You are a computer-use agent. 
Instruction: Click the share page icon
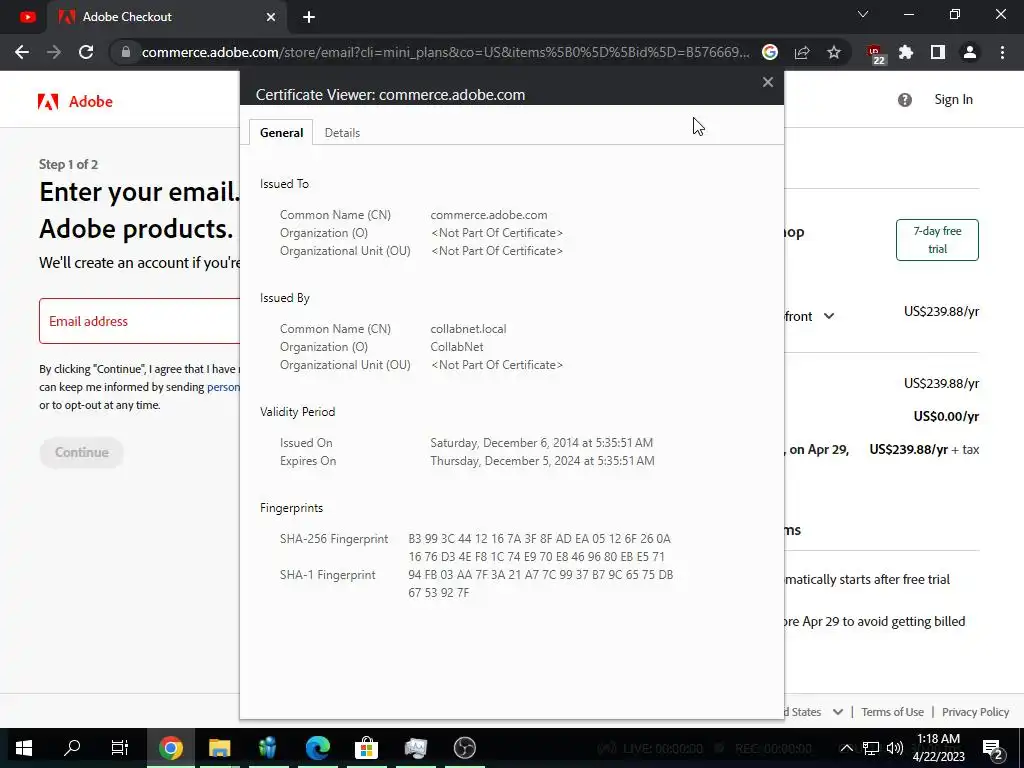802,52
